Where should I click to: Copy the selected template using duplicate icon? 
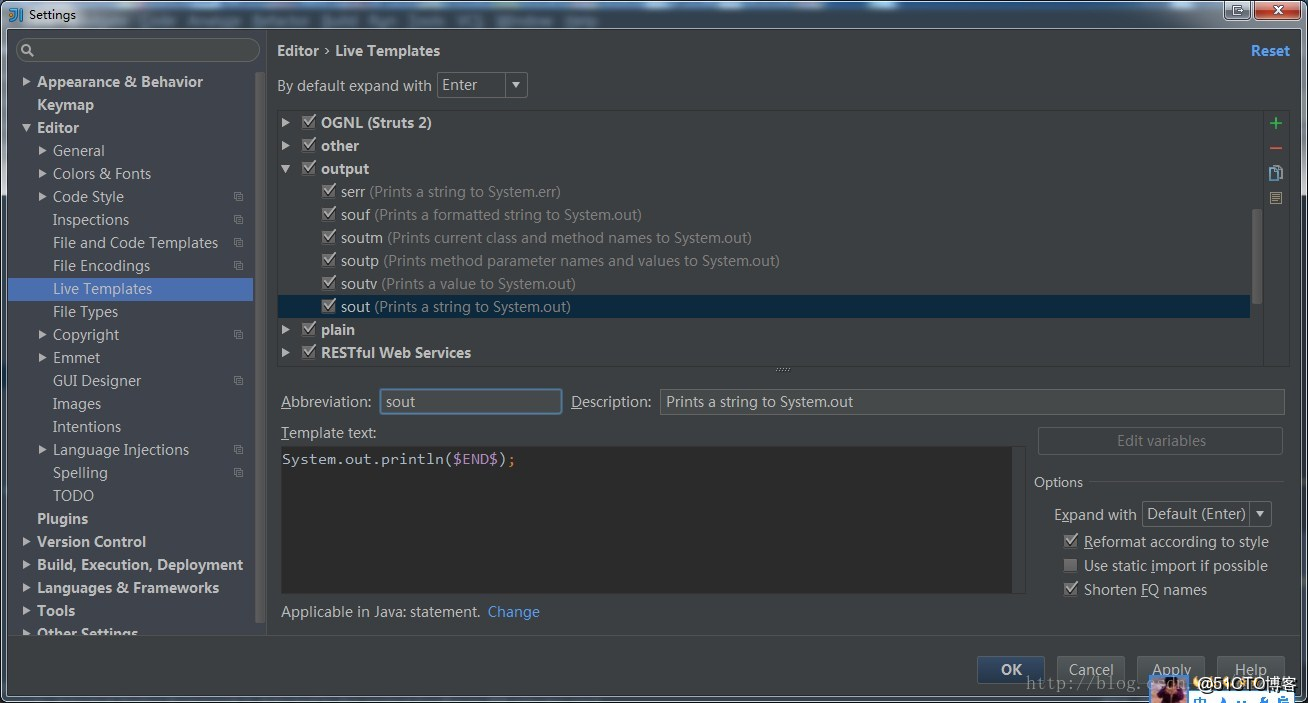pos(1275,173)
